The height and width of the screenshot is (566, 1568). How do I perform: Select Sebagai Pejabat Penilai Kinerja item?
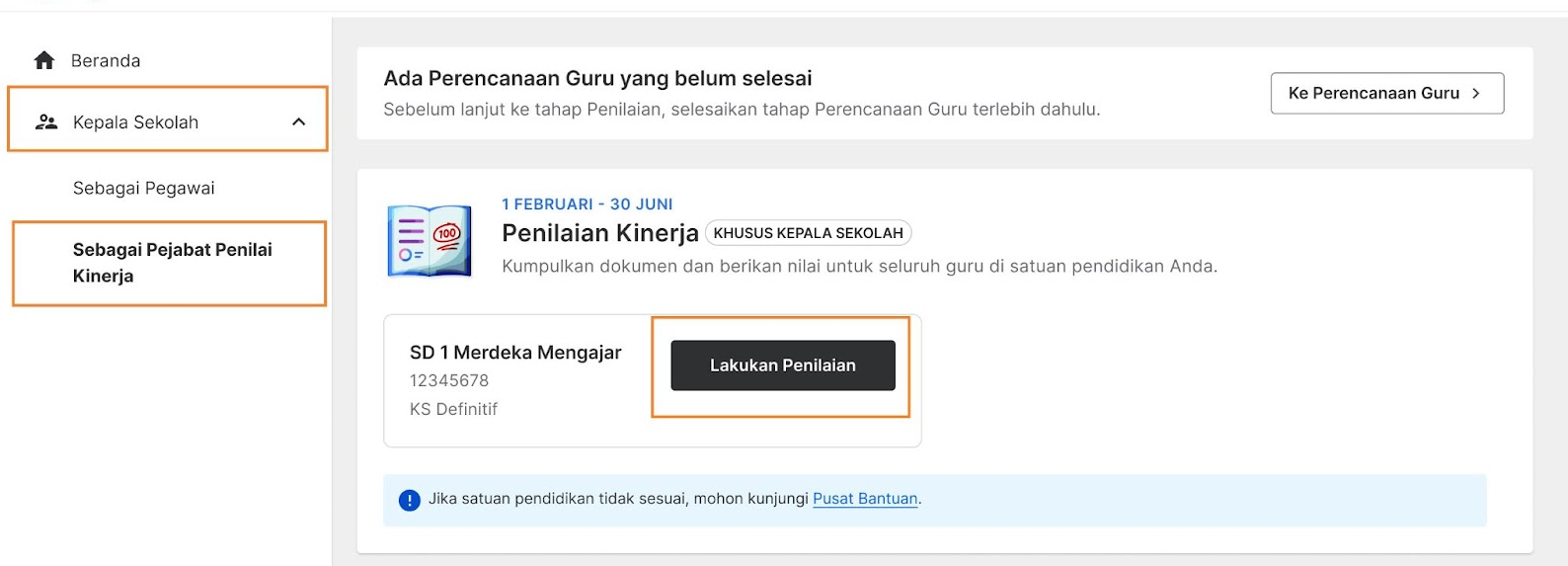[x=169, y=263]
